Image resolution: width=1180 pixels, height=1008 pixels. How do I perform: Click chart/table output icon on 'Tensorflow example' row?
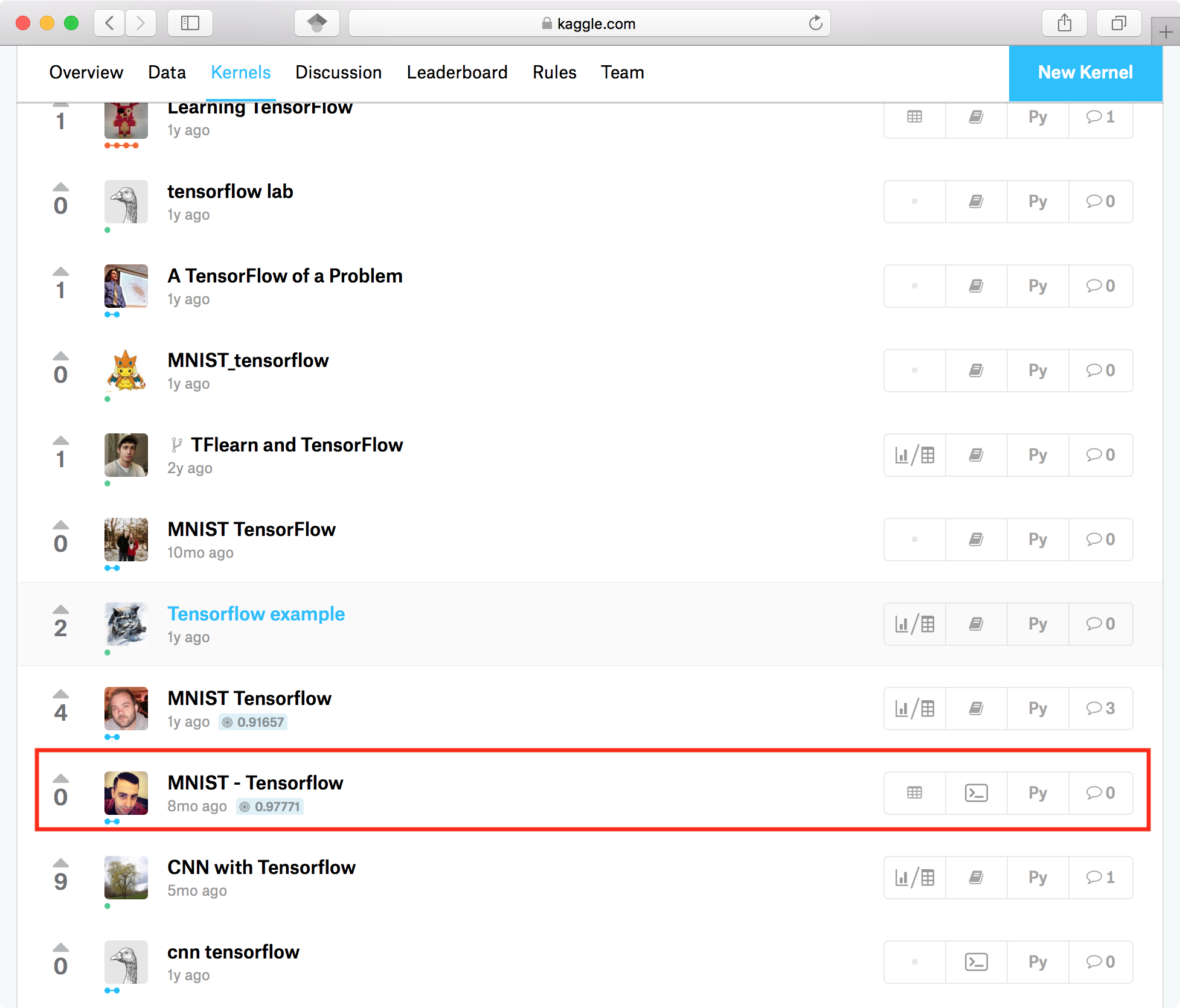pyautogui.click(x=914, y=624)
